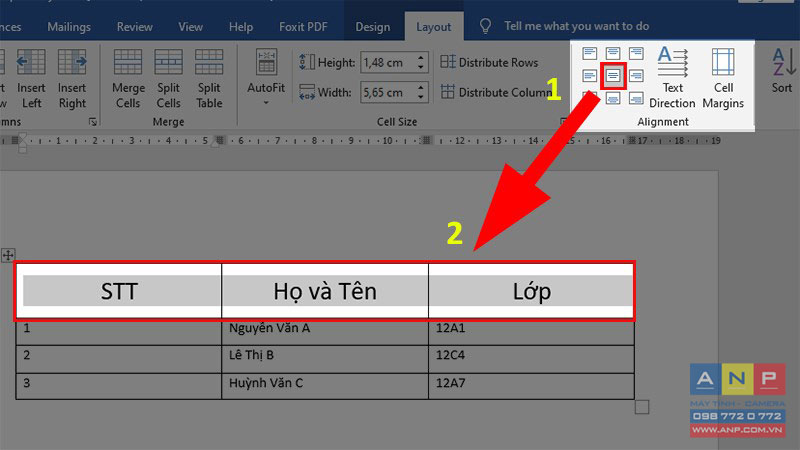Click the Width value field
The image size is (800, 450).
[x=388, y=92]
